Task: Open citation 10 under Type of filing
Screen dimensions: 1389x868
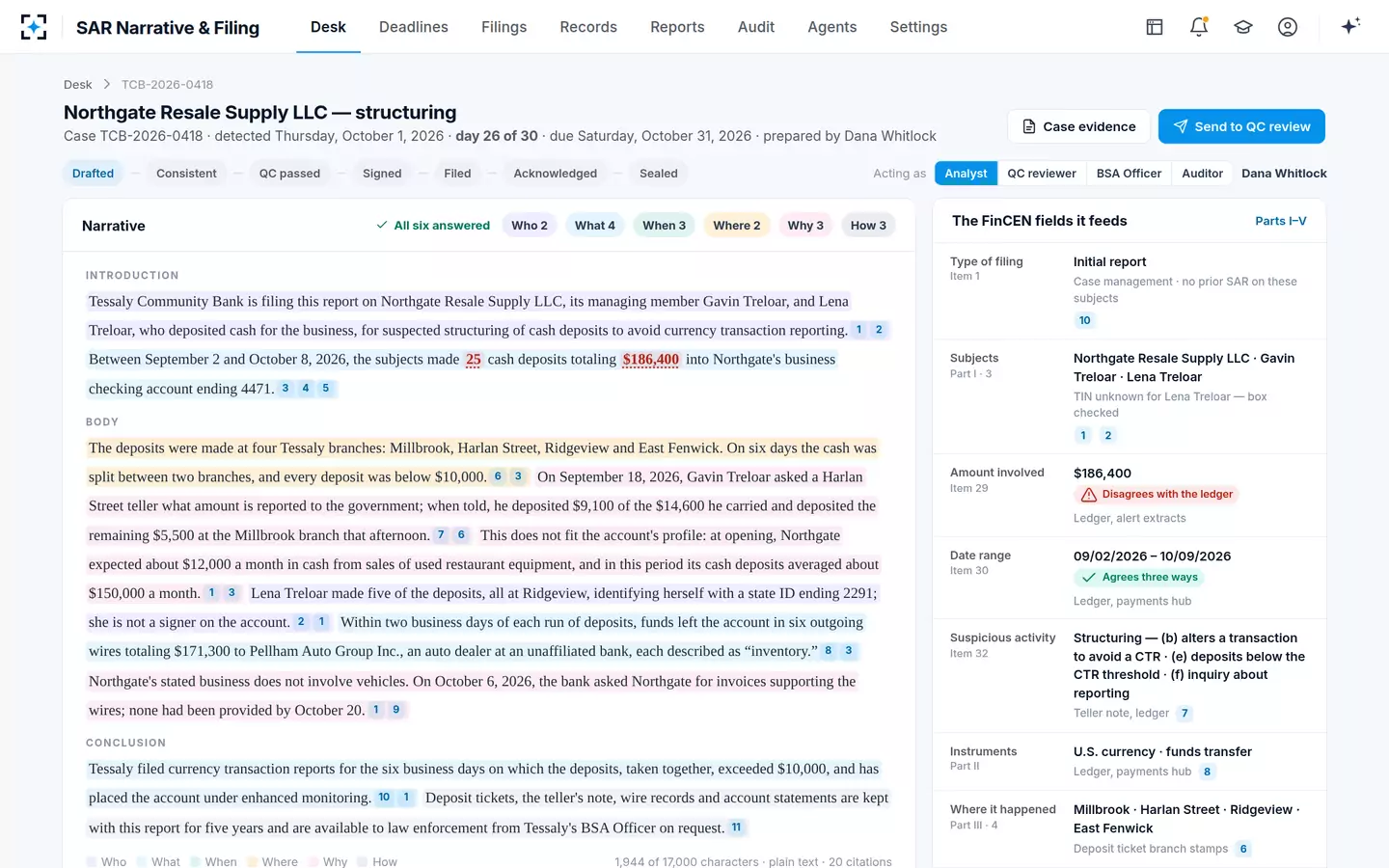Action: click(x=1085, y=320)
